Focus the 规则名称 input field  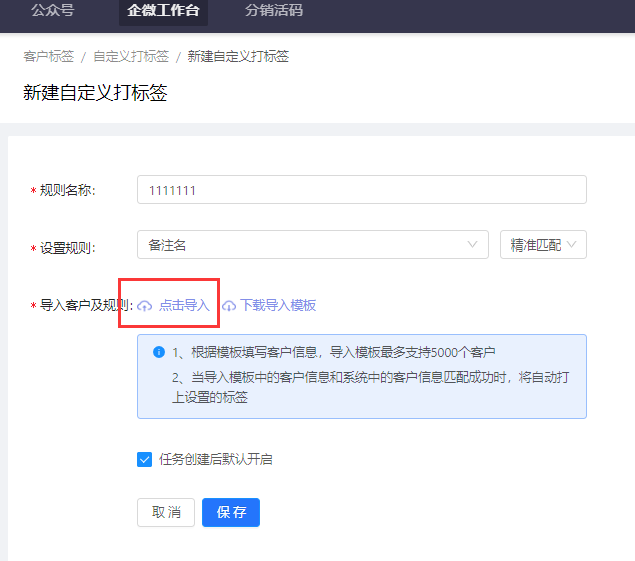pos(362,190)
